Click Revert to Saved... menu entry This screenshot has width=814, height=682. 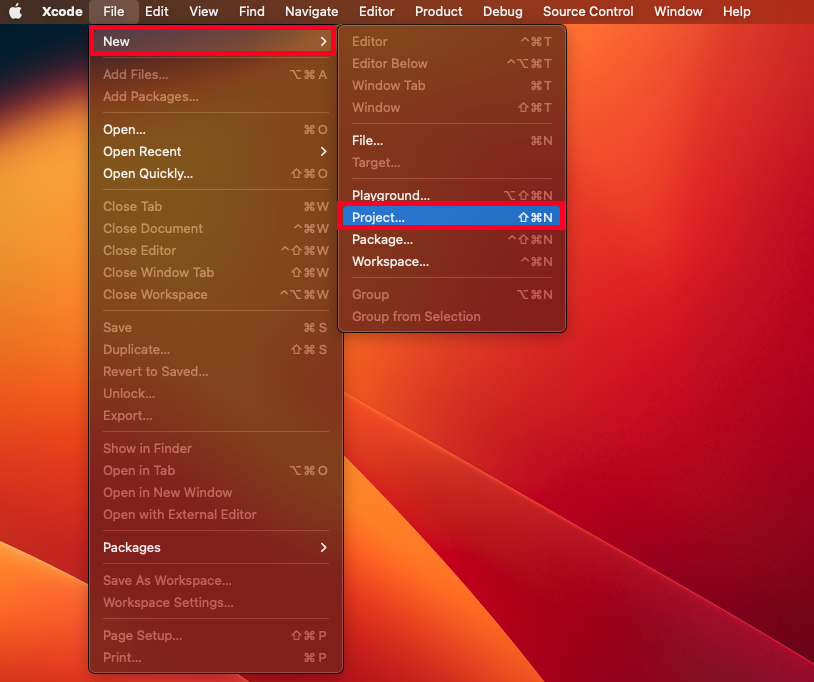click(x=215, y=372)
